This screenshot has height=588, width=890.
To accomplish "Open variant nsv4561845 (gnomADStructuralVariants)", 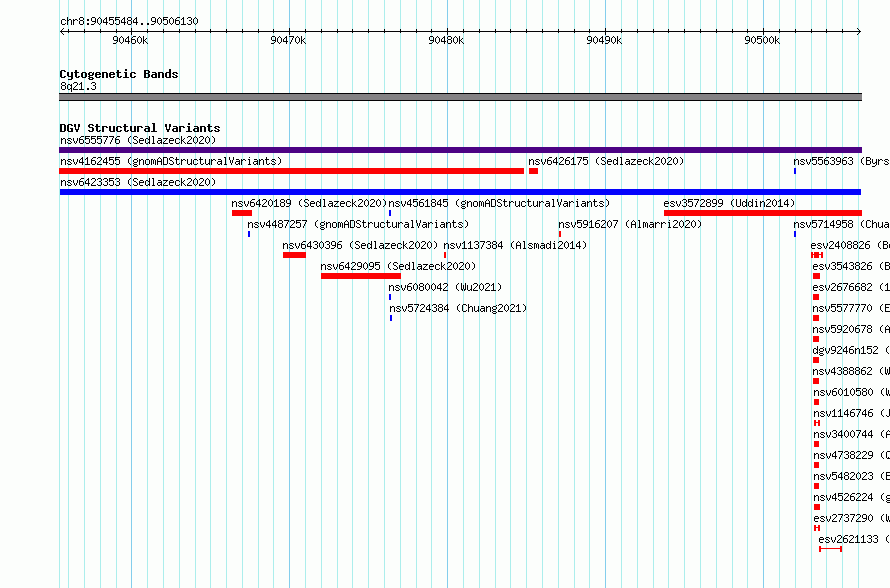I will point(499,203).
